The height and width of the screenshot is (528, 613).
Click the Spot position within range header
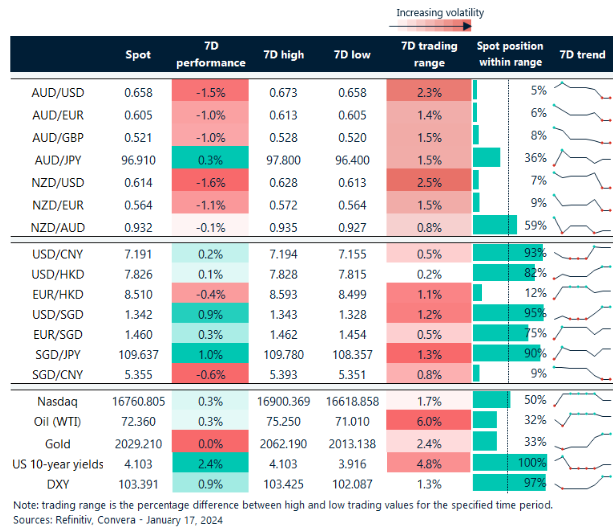[x=509, y=54]
